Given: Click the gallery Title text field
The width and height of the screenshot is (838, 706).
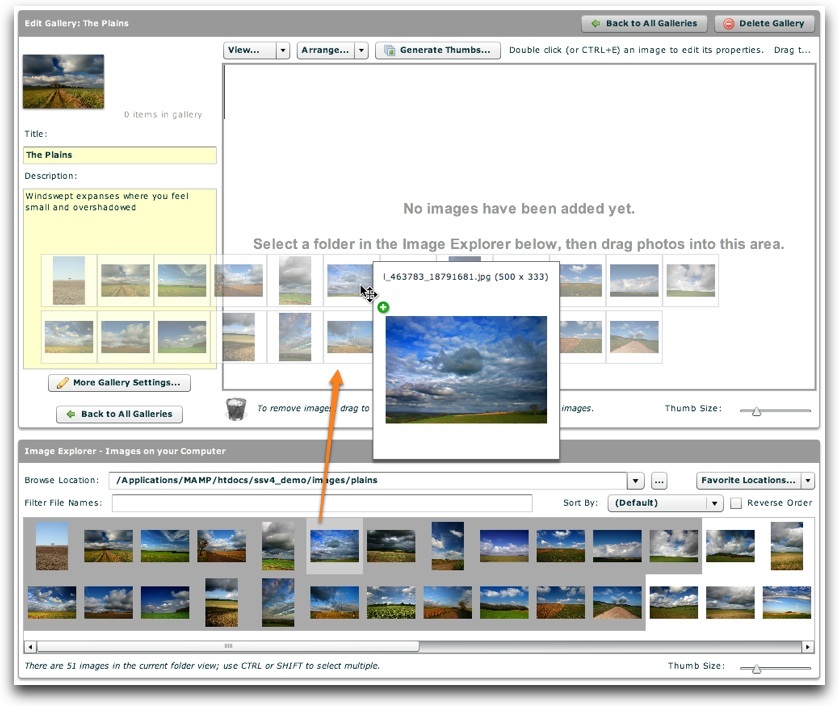Looking at the screenshot, I should click(x=119, y=155).
